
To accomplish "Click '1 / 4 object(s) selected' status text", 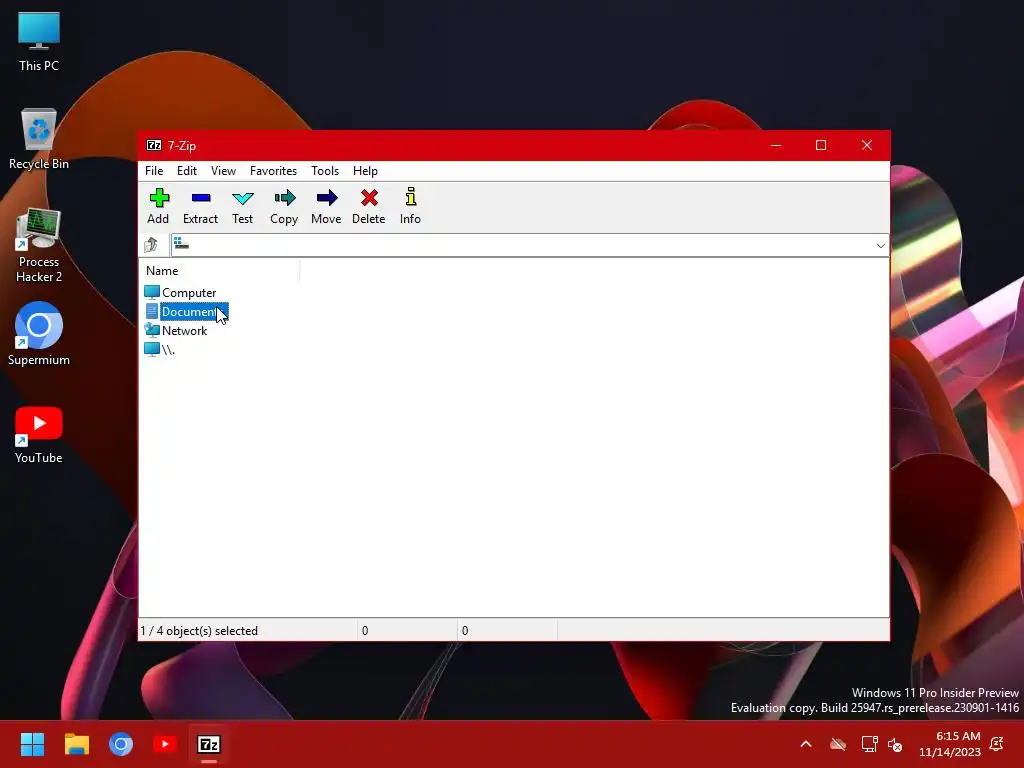I will point(199,631).
